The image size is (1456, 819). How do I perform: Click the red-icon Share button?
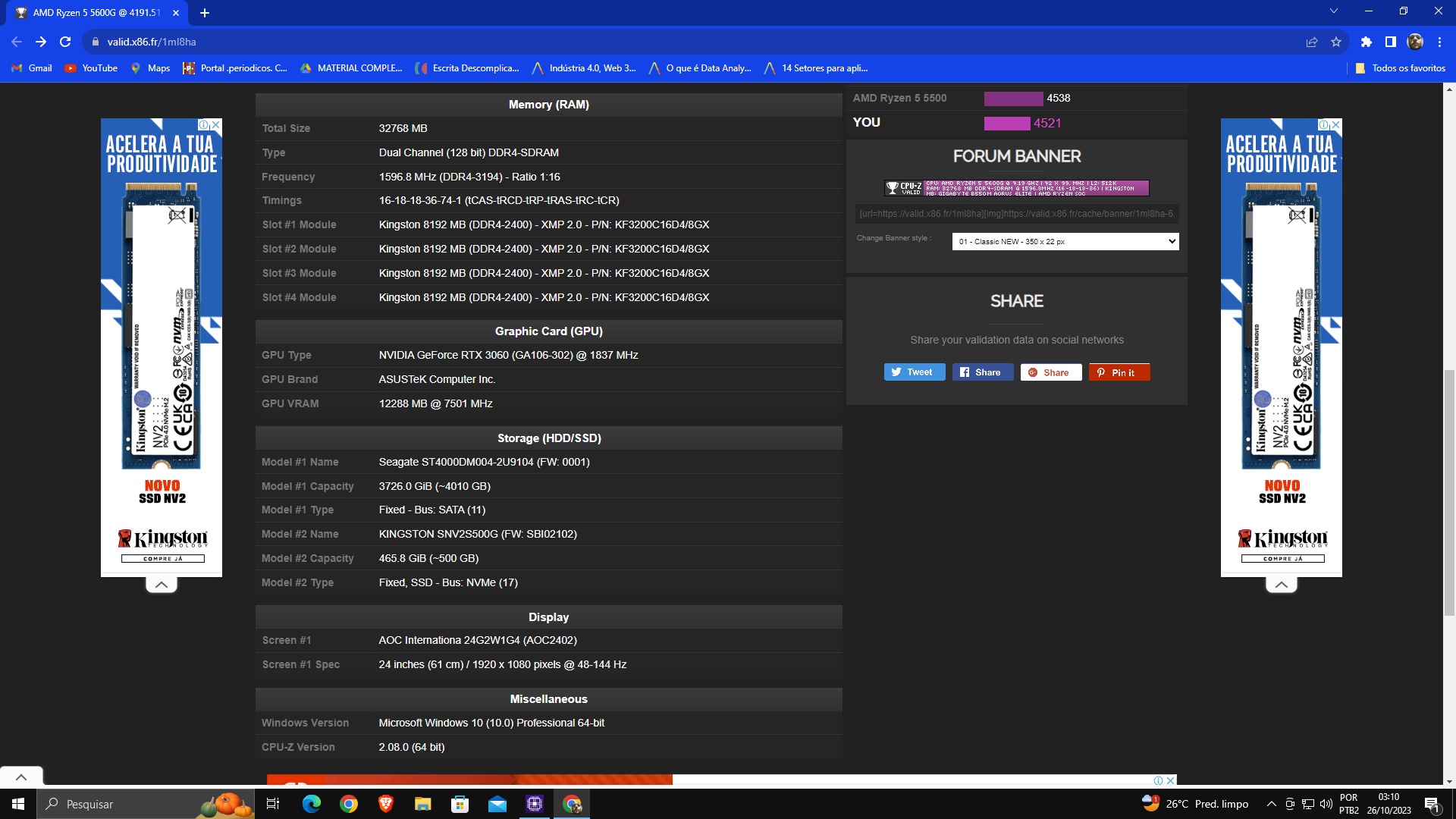[x=1051, y=372]
